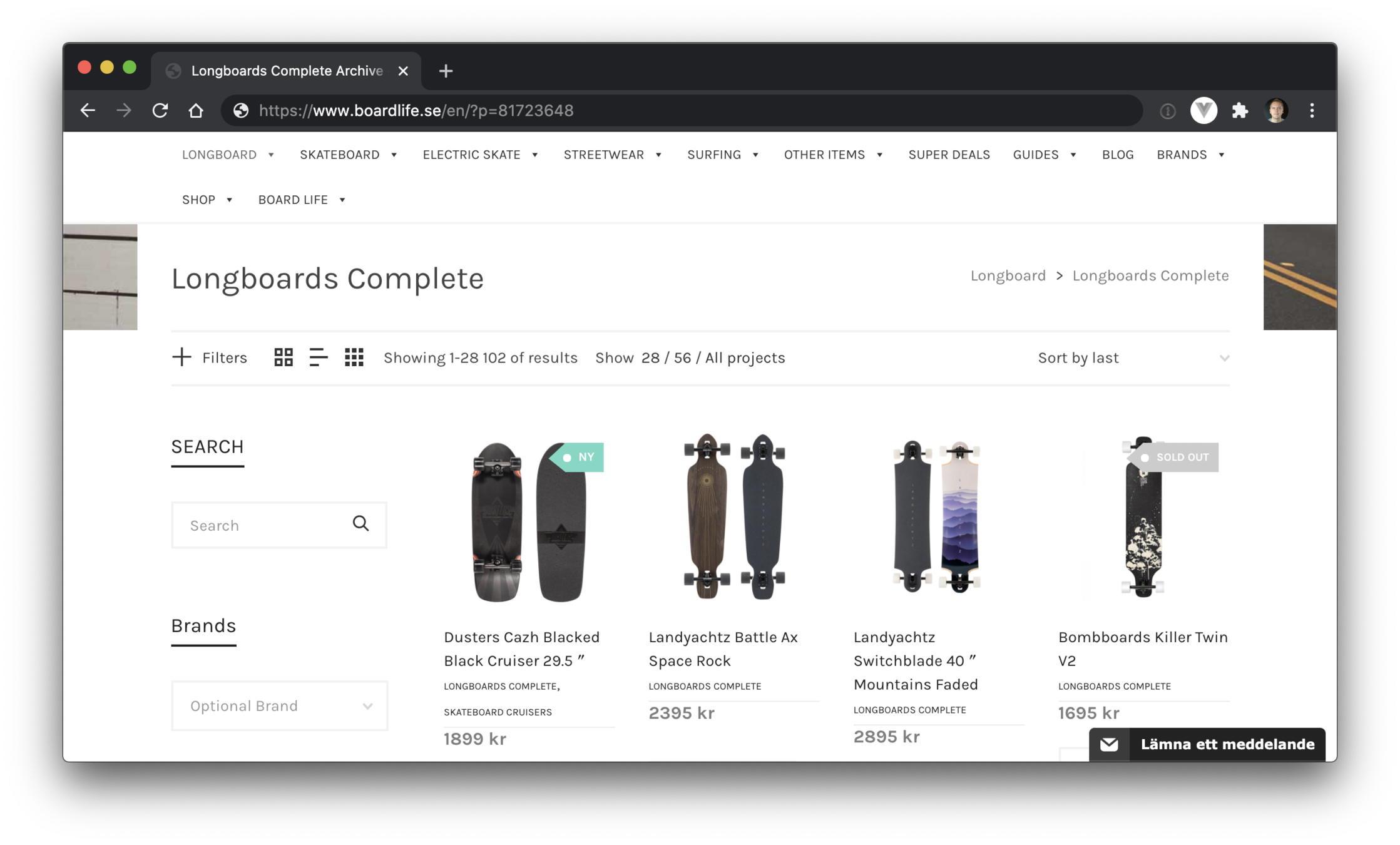Open the Super Deals menu item
Viewport: 1400px width, 845px height.
pyautogui.click(x=949, y=155)
